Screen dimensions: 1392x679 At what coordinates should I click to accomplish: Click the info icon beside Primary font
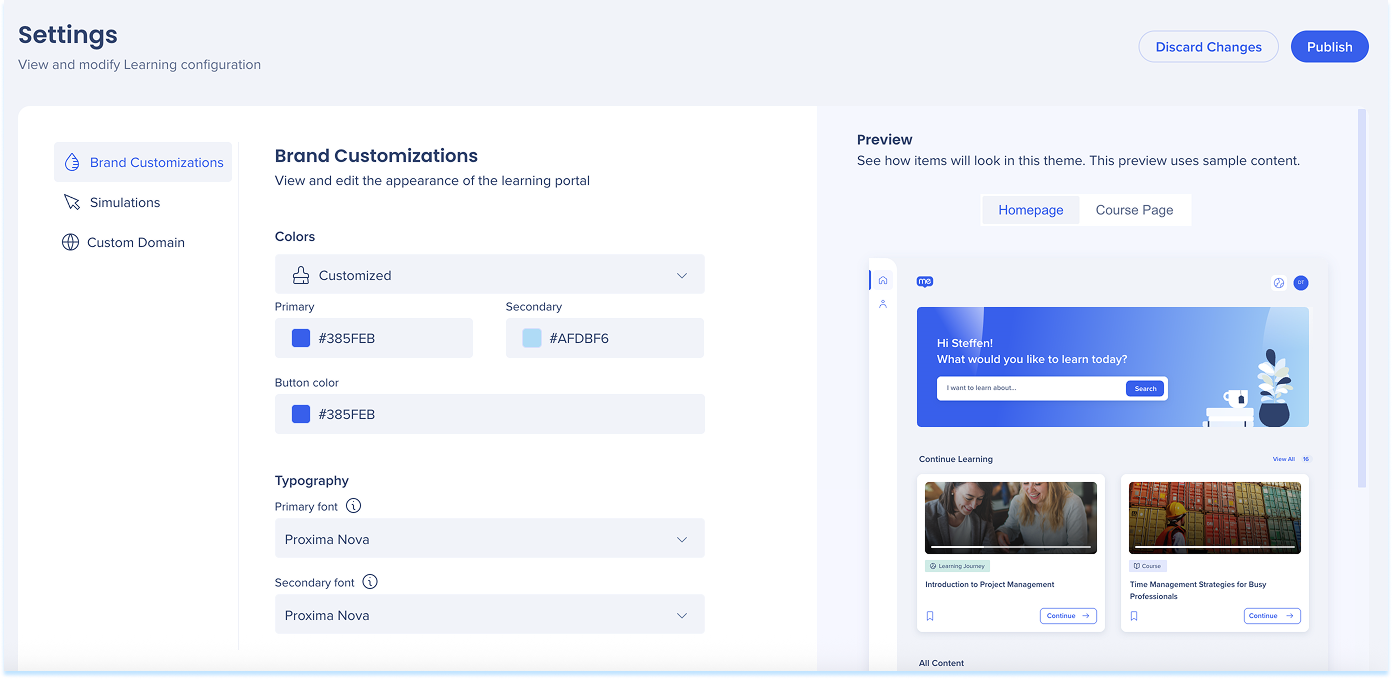coord(353,506)
